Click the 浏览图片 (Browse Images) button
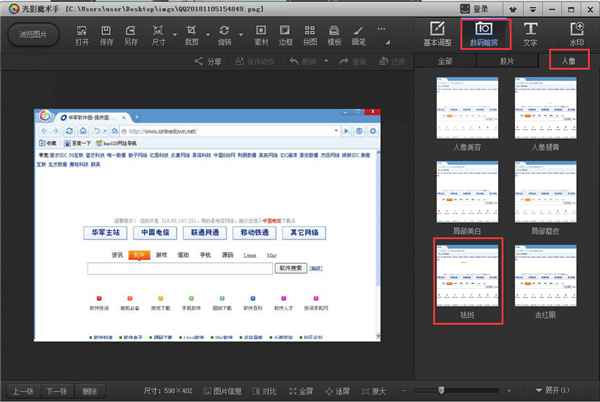This screenshot has width=600, height=402. tap(33, 33)
